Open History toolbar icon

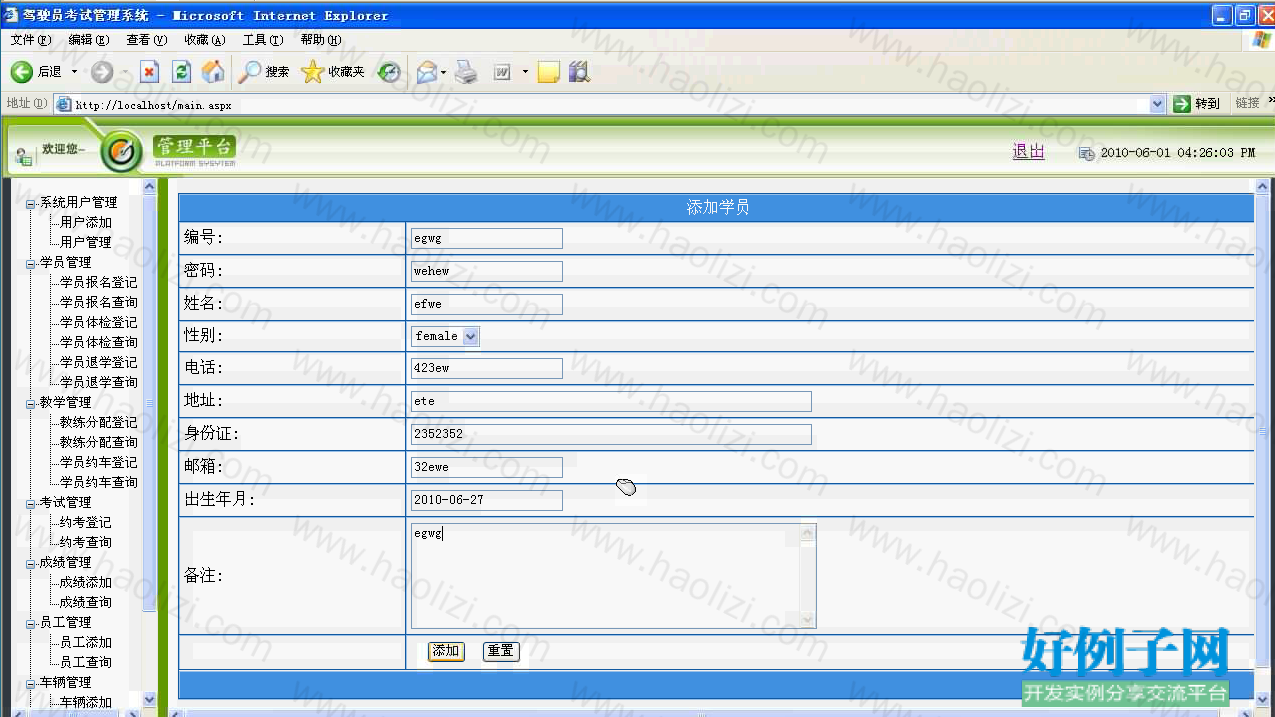point(389,72)
